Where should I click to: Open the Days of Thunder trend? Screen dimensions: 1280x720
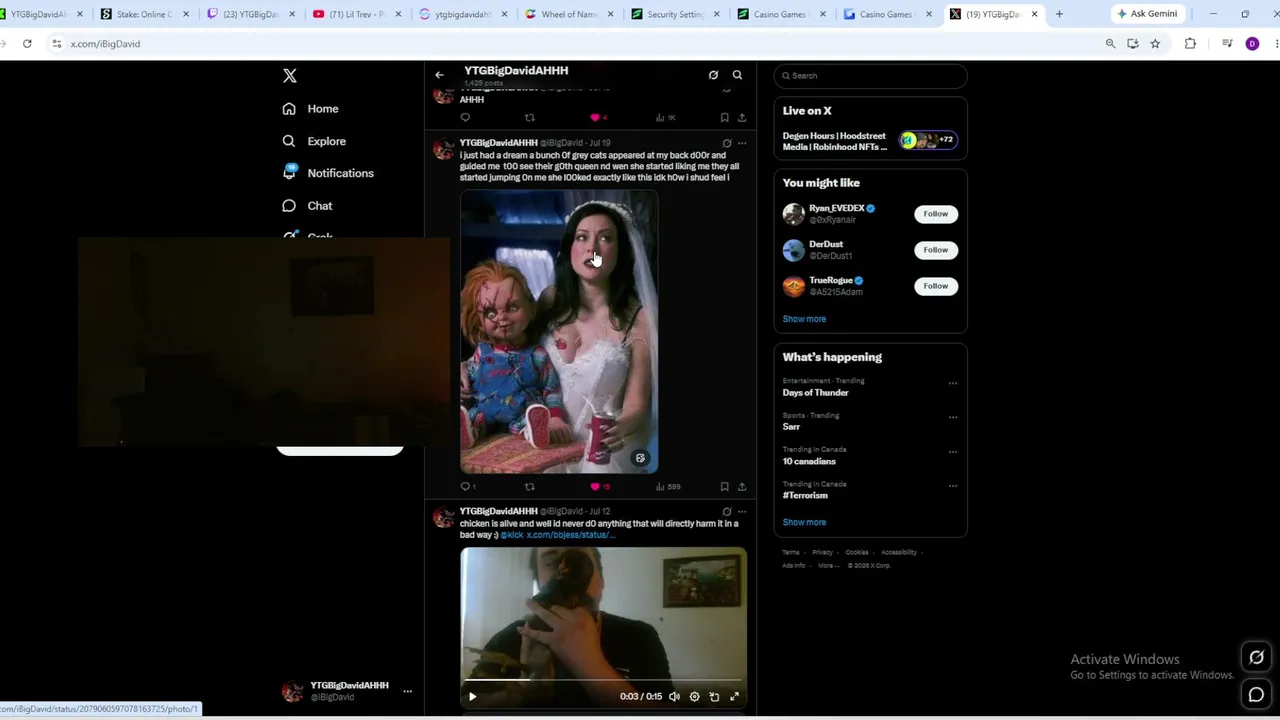(815, 393)
